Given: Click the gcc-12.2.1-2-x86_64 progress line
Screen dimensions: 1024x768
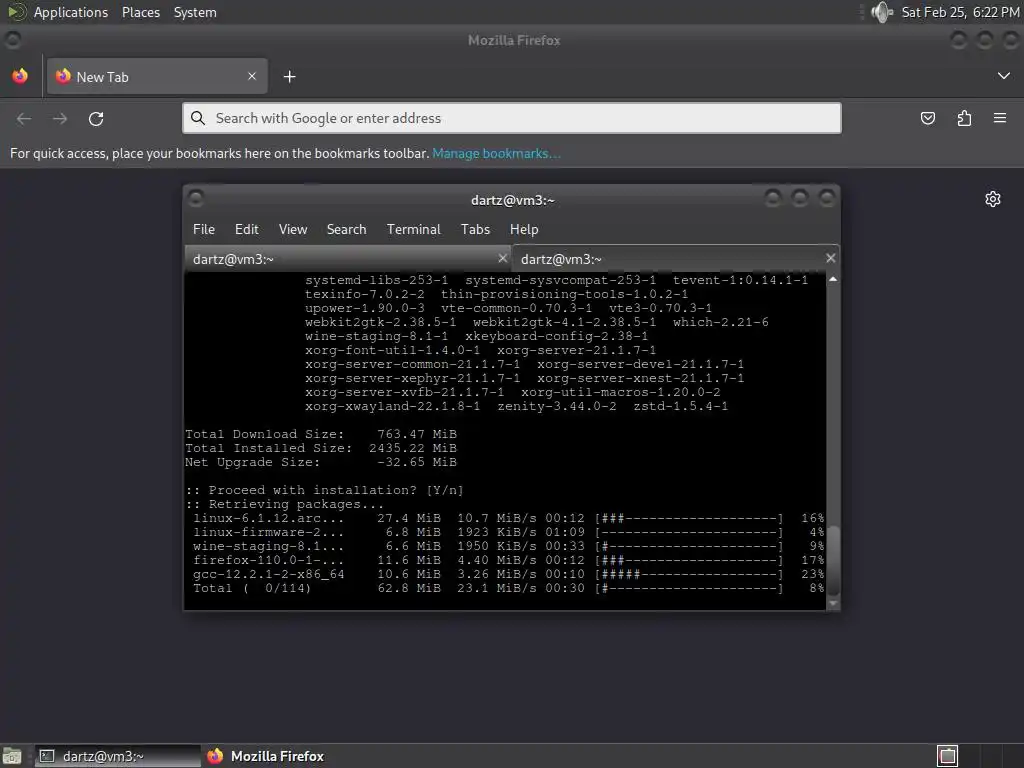Looking at the screenshot, I should click(508, 575).
